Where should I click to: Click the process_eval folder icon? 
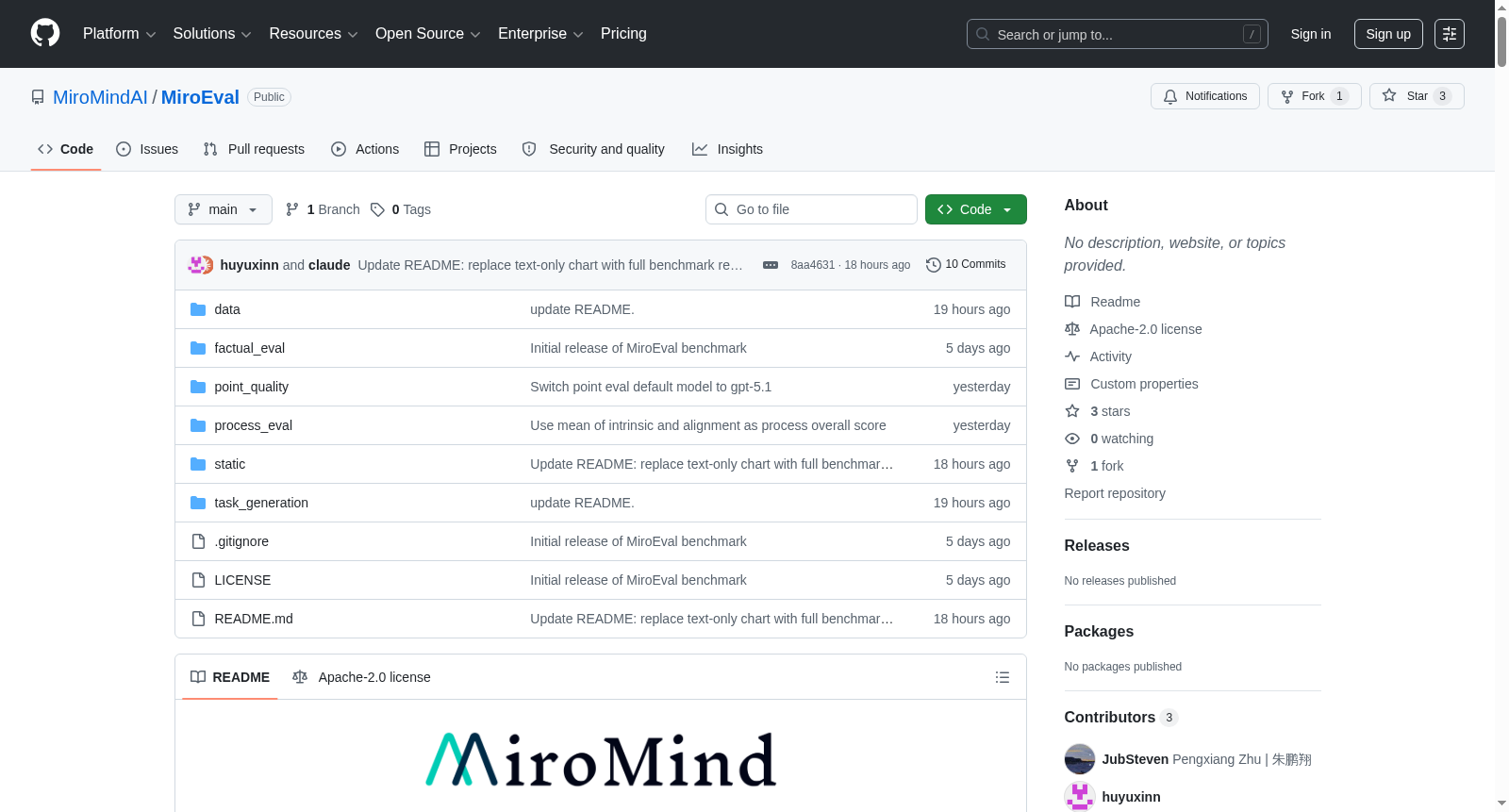[198, 425]
